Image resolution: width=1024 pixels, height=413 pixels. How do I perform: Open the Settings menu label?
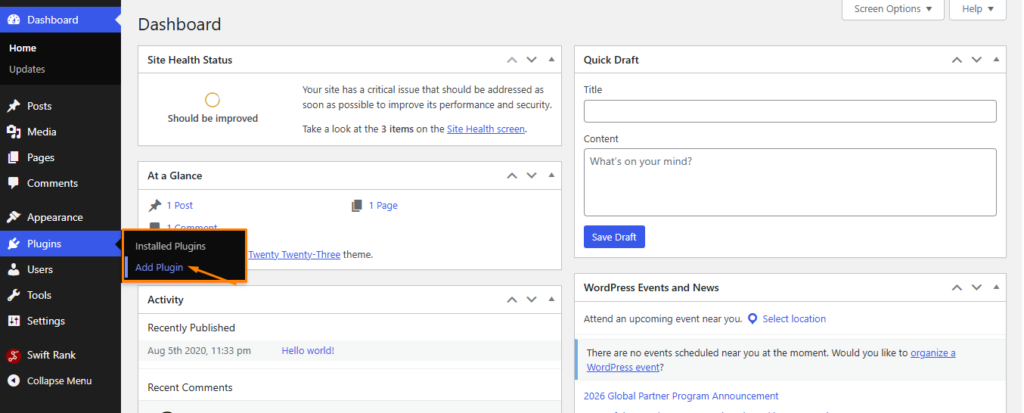coord(46,321)
